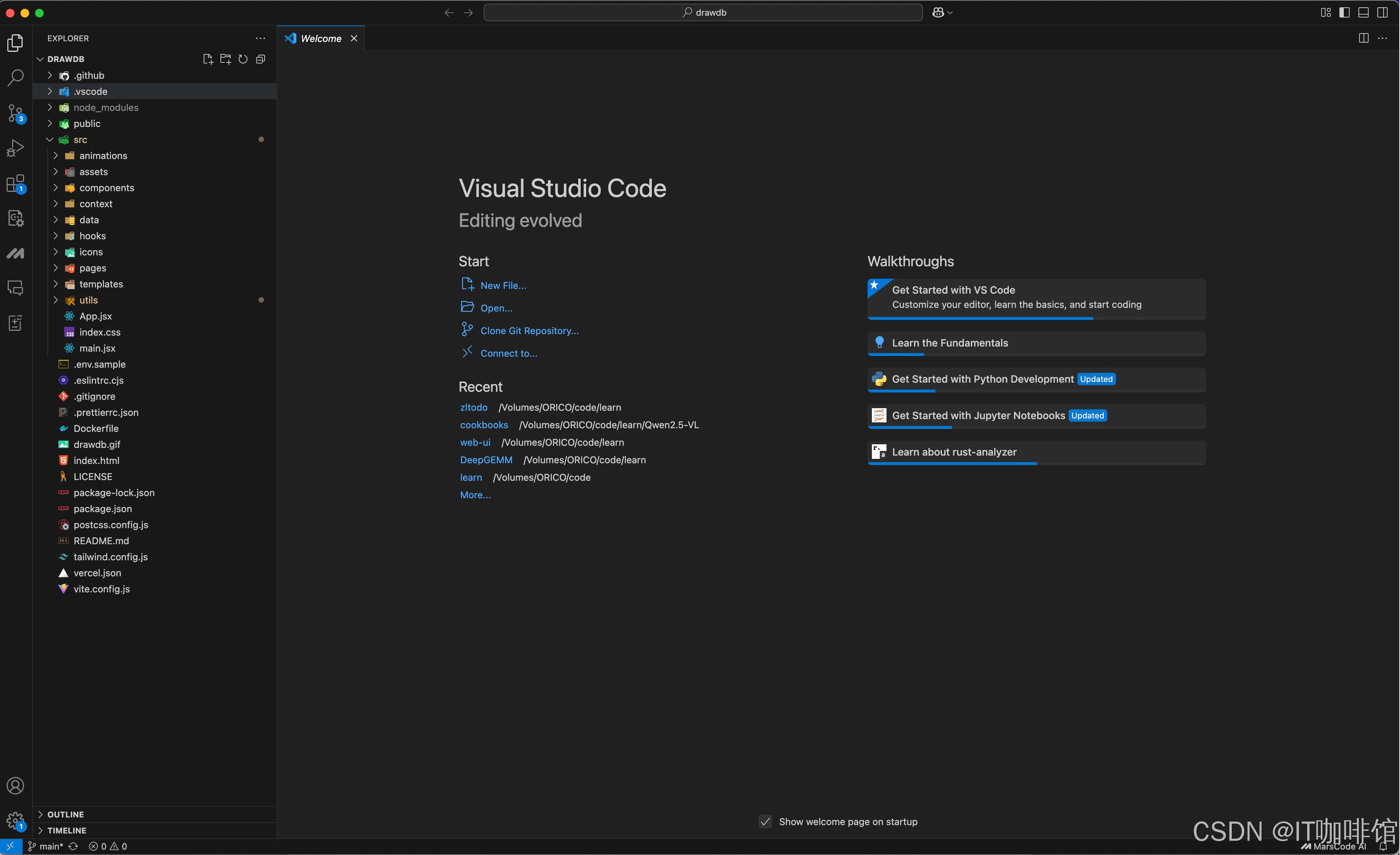Toggle the bottom panel visibility

coord(1363,12)
